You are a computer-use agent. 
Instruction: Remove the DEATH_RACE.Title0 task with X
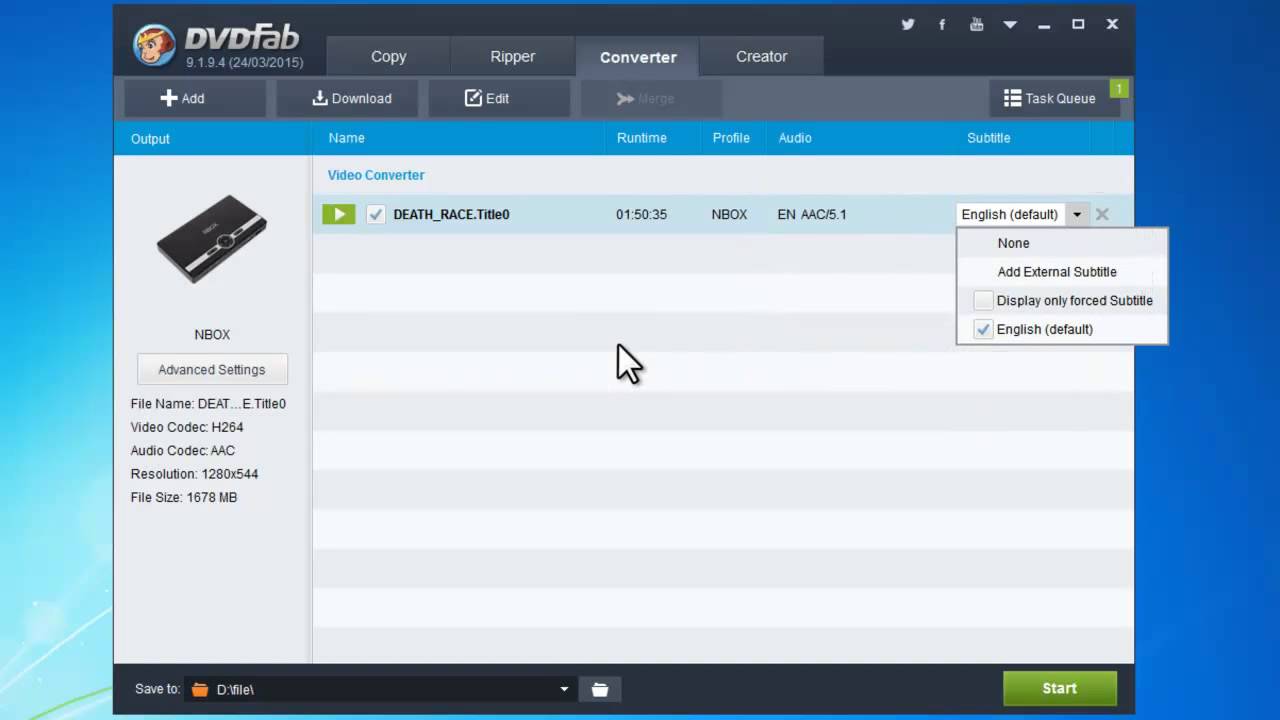(x=1102, y=214)
